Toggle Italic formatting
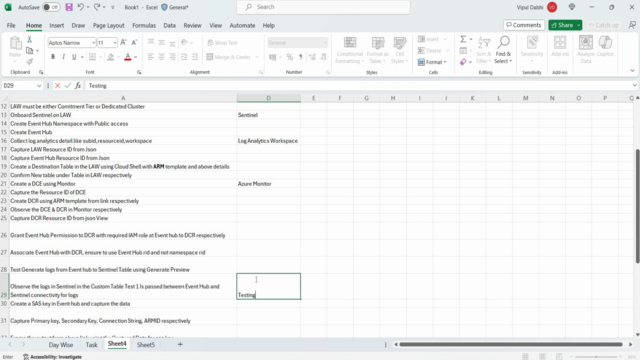Screen dimensions: 640x360 [x=63, y=57]
